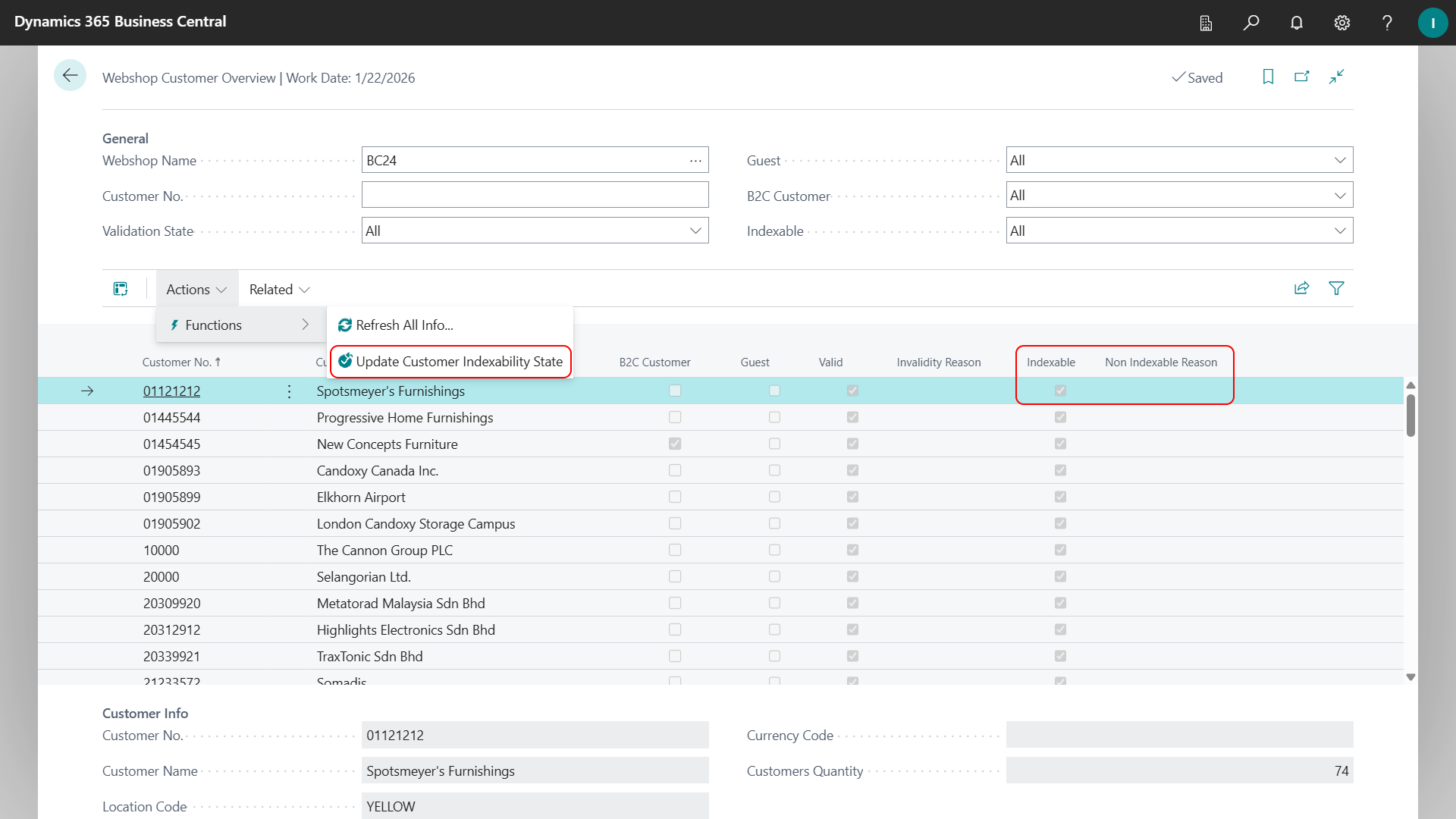
Task: Go back with the arrow button
Action: coord(70,75)
